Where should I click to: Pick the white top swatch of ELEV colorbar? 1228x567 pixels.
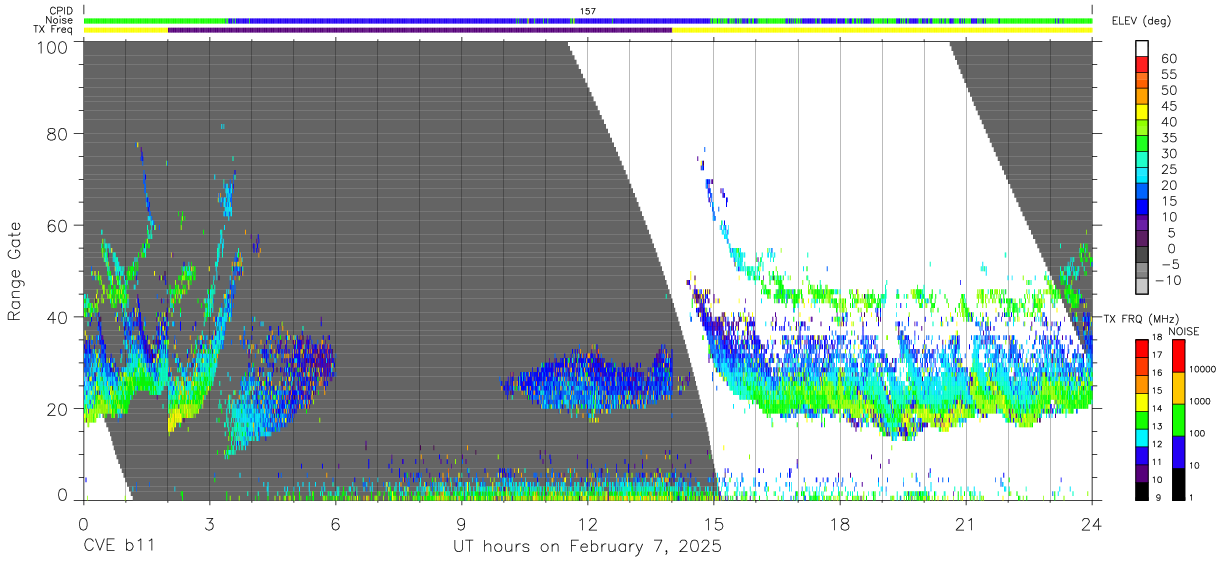pyautogui.click(x=1143, y=49)
